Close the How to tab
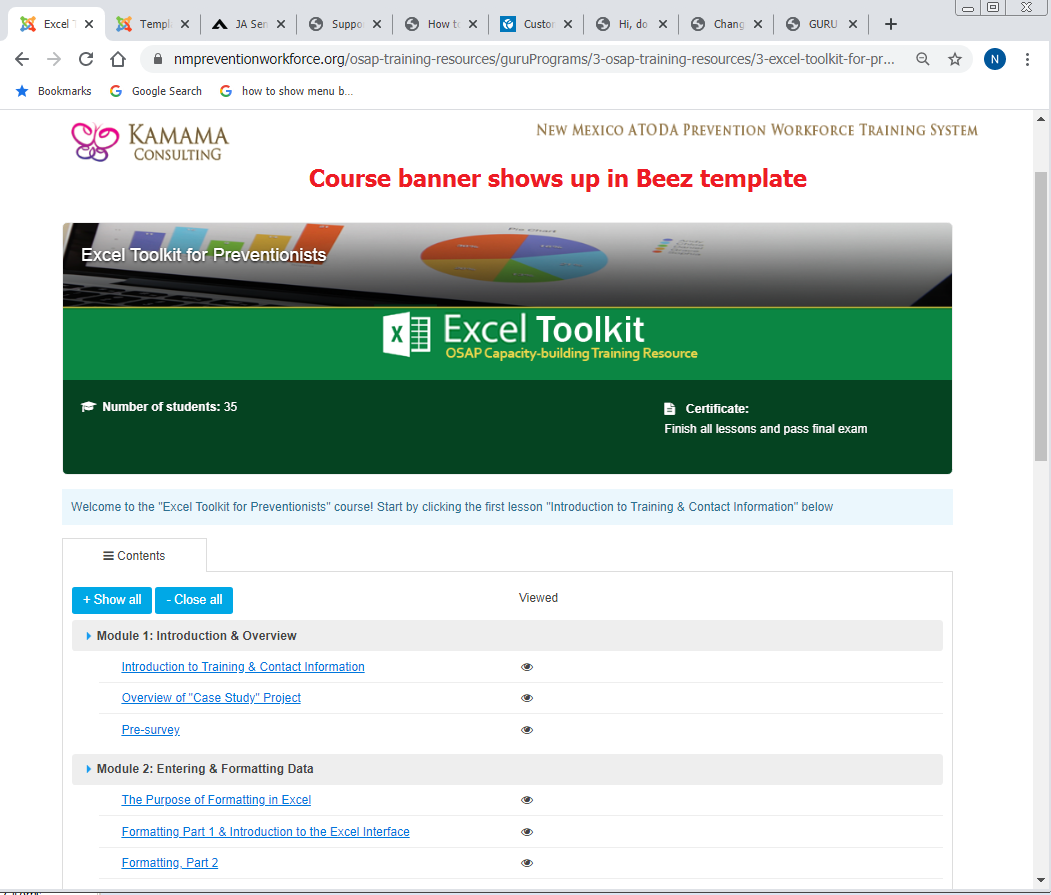The width and height of the screenshot is (1051, 895). pyautogui.click(x=473, y=24)
